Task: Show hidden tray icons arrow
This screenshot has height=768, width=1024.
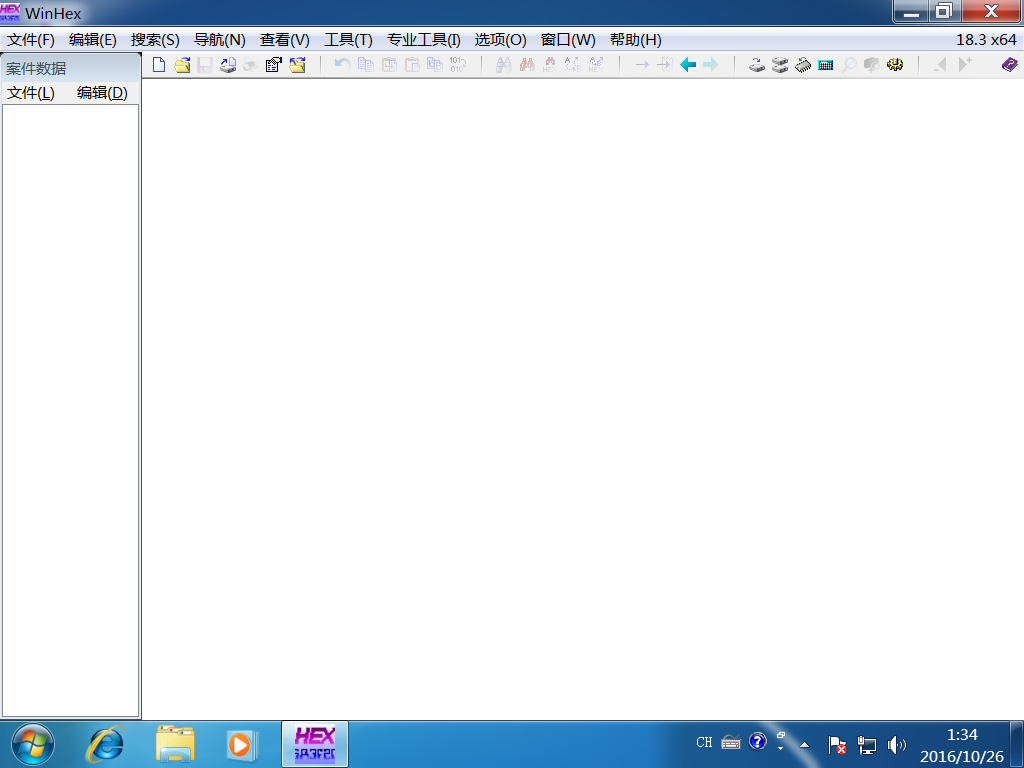Action: (x=805, y=744)
